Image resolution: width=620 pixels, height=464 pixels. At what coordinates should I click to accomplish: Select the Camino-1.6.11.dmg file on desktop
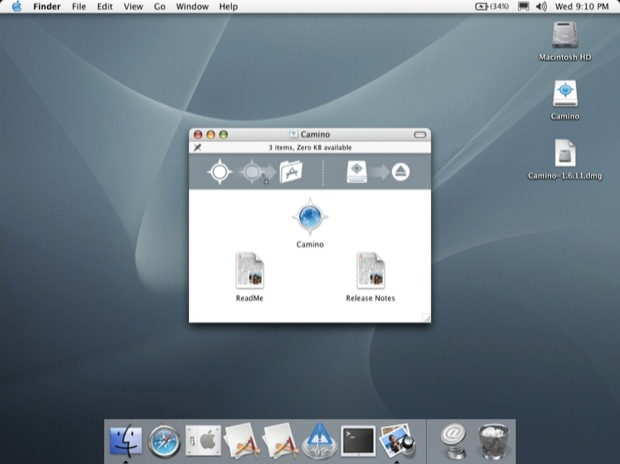565,153
